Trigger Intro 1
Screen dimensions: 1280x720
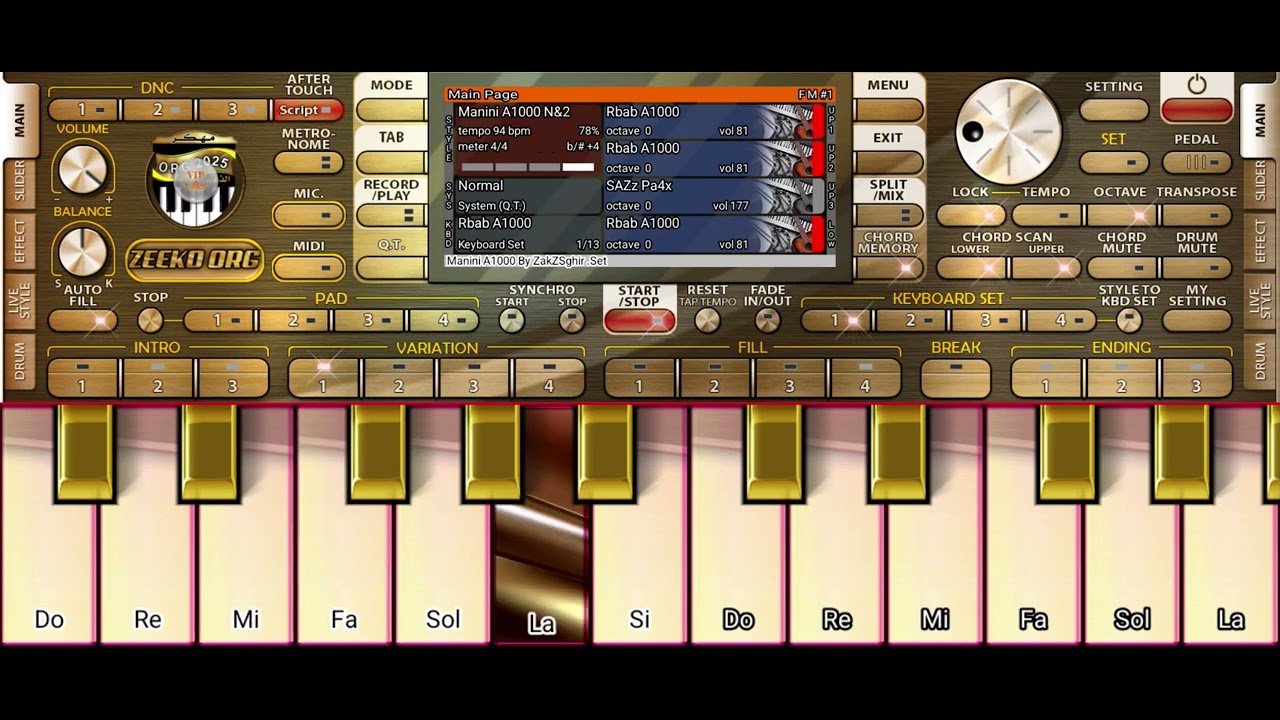[83, 378]
